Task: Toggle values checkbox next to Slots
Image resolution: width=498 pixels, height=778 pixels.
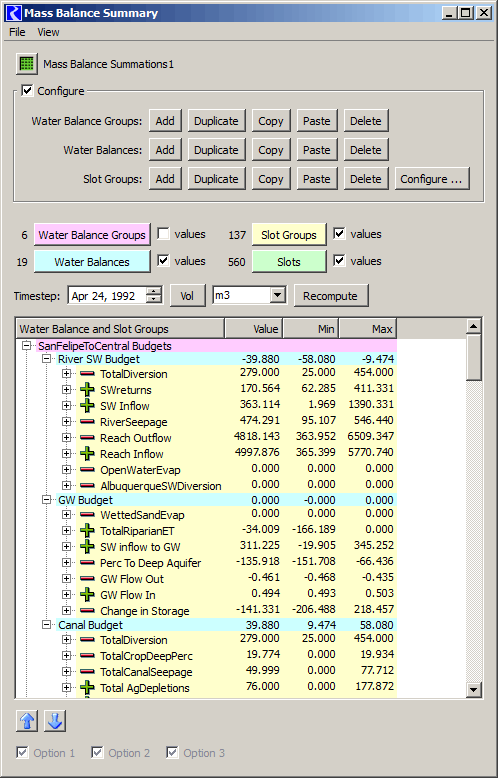Action: (x=339, y=260)
